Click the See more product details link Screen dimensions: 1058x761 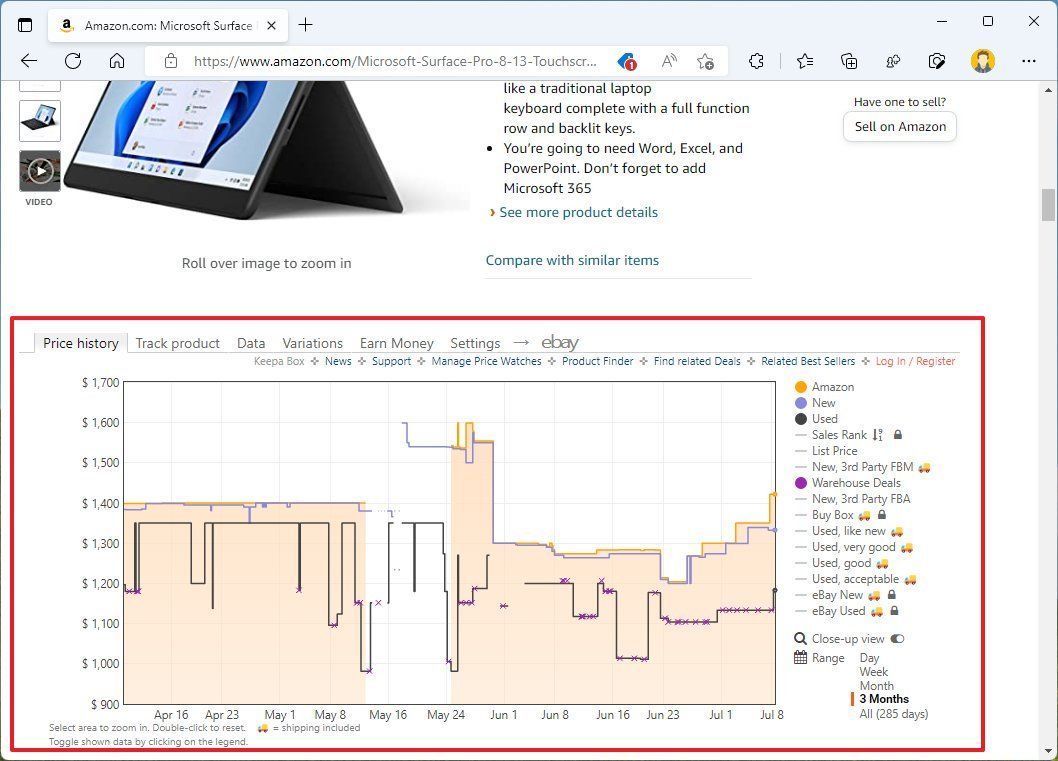pos(578,212)
